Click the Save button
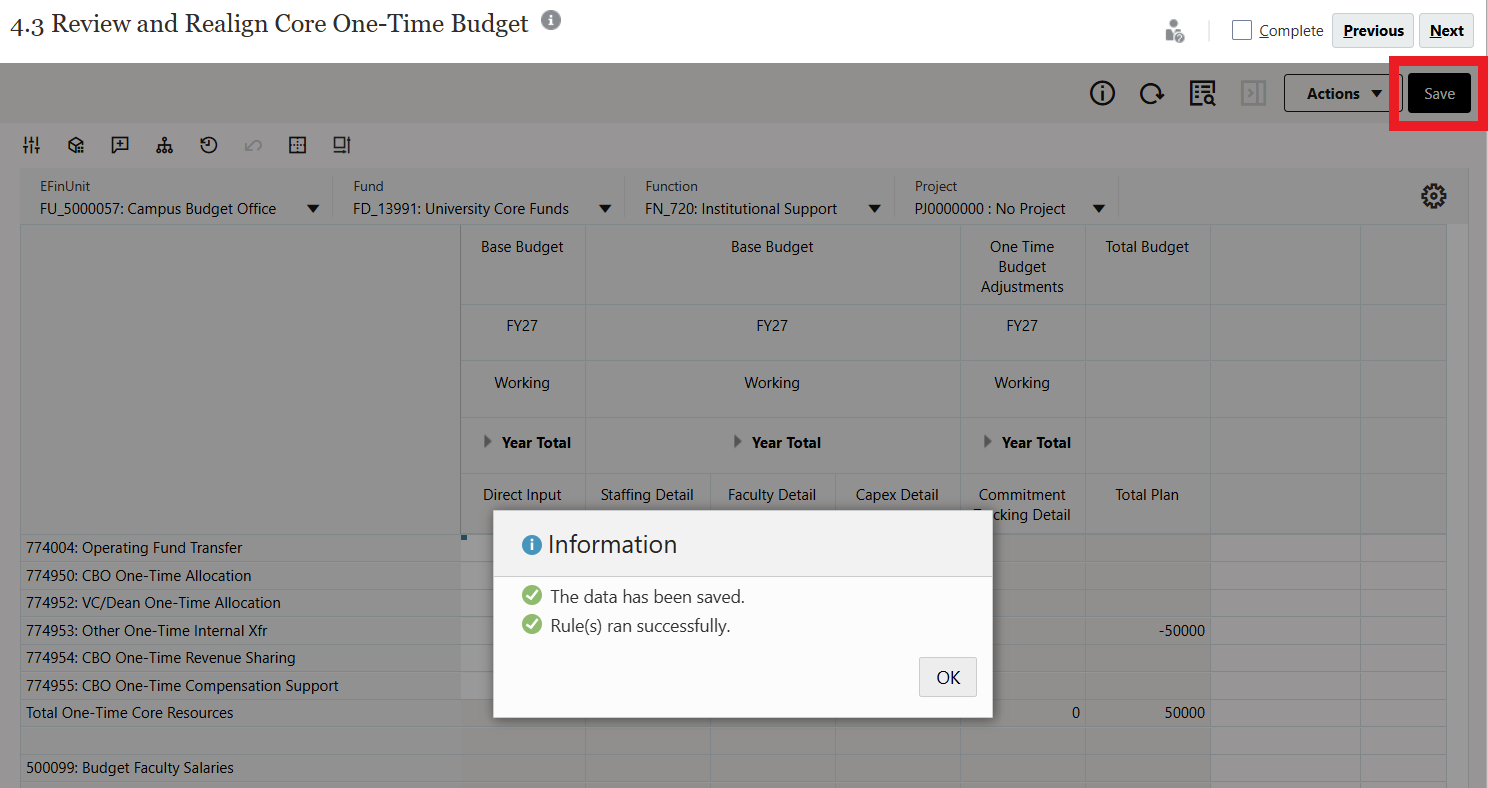1488x788 pixels. point(1439,93)
